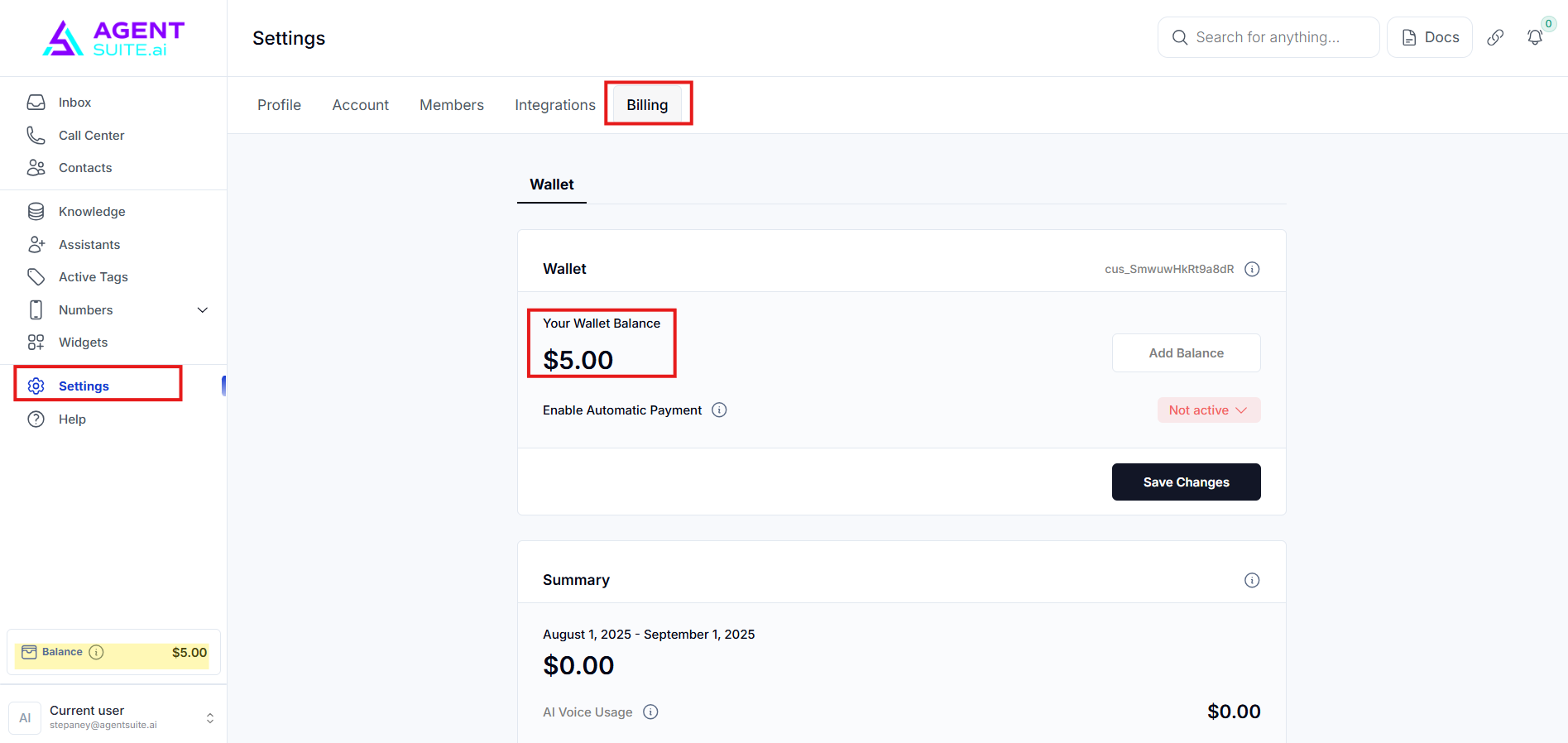Switch to the Integrations tab
Image resolution: width=1568 pixels, height=743 pixels.
coord(554,105)
